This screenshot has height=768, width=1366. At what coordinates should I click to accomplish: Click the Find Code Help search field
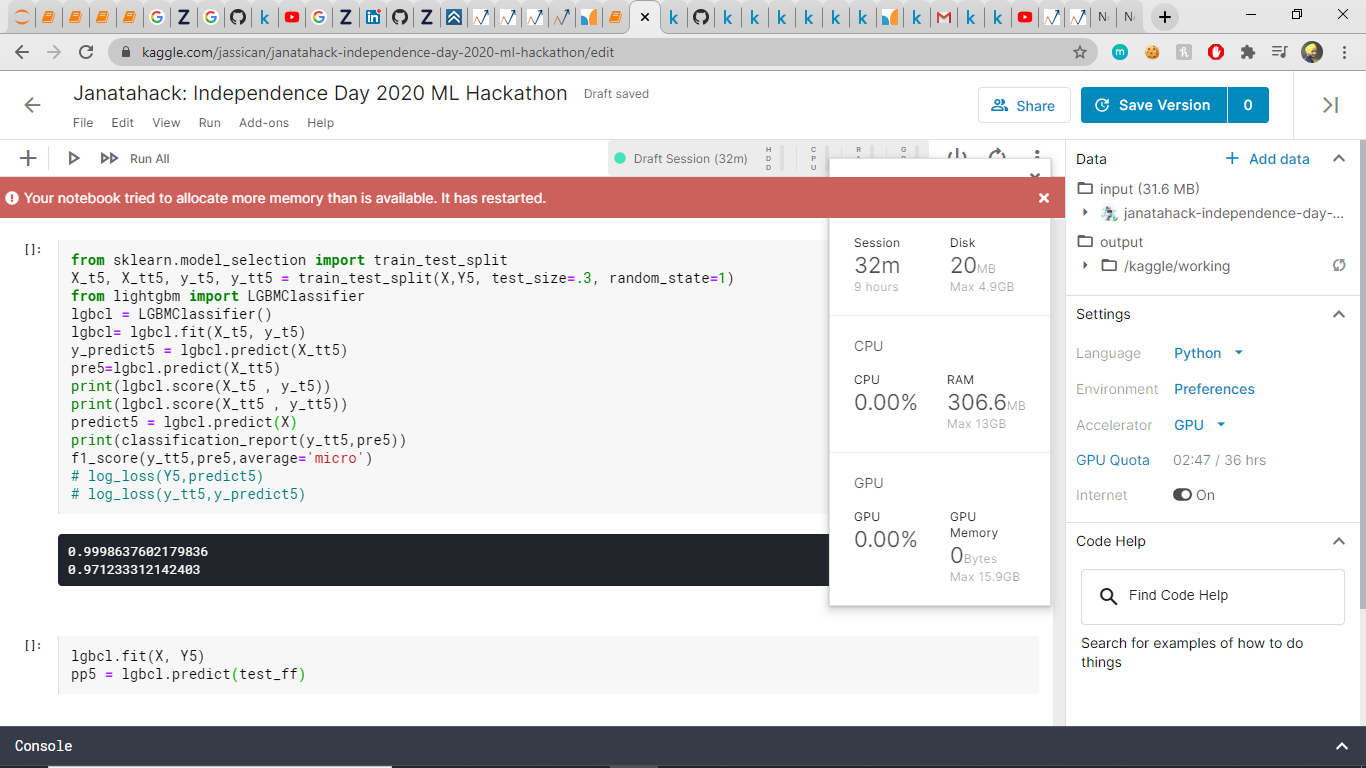(x=1212, y=596)
